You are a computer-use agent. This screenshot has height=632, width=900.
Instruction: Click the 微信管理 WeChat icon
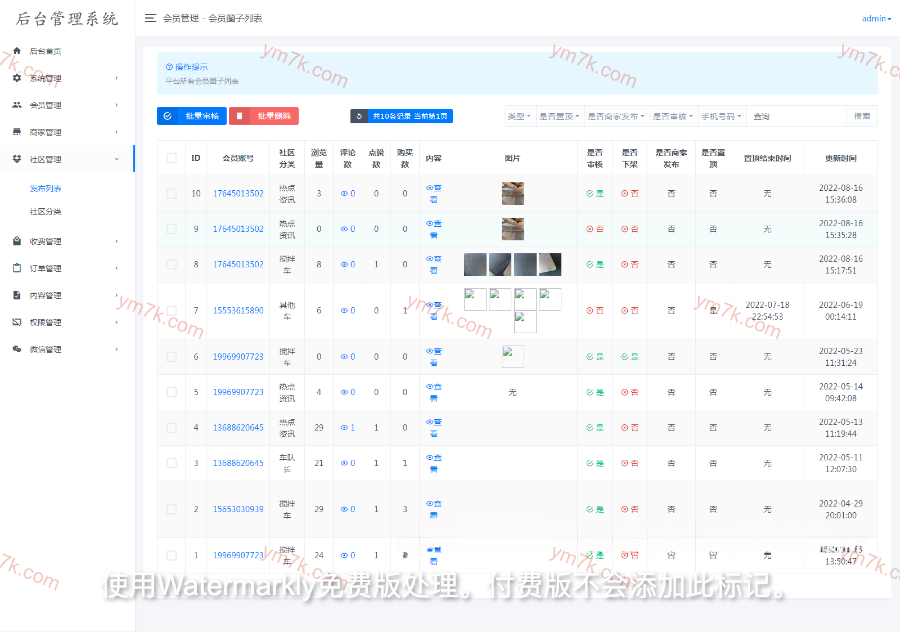(17, 349)
